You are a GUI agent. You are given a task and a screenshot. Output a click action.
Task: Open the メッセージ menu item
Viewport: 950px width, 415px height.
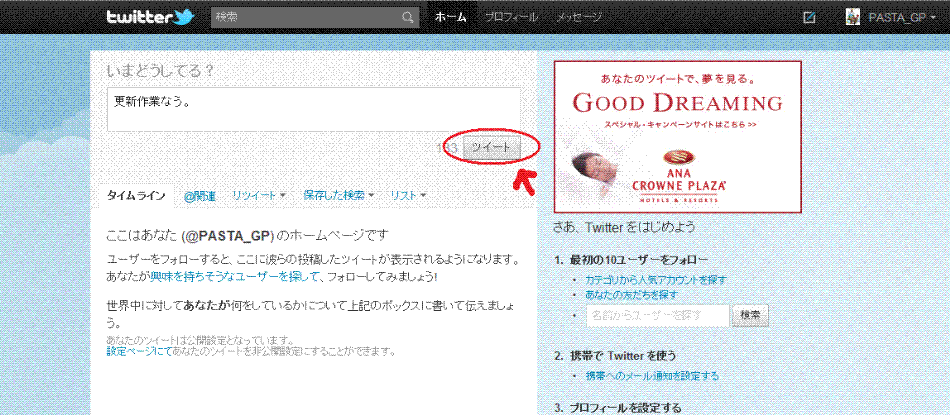point(579,18)
